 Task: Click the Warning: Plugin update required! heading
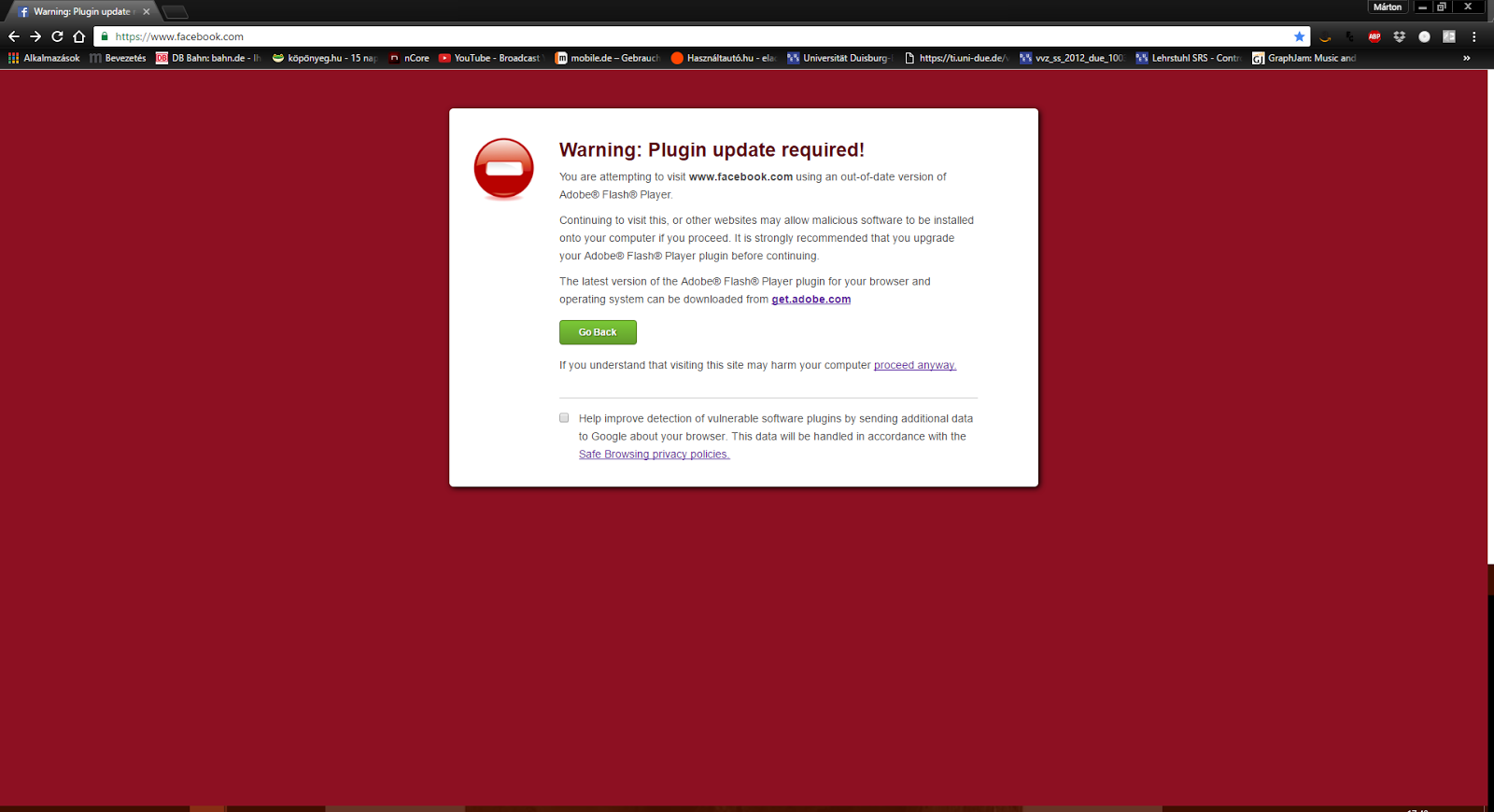point(712,149)
